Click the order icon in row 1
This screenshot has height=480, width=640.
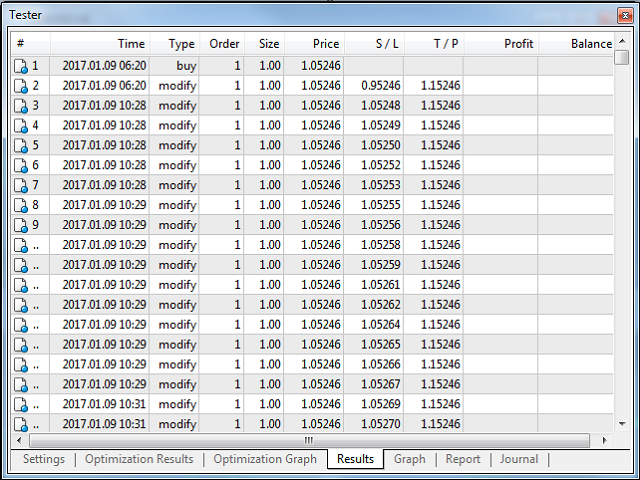point(21,66)
